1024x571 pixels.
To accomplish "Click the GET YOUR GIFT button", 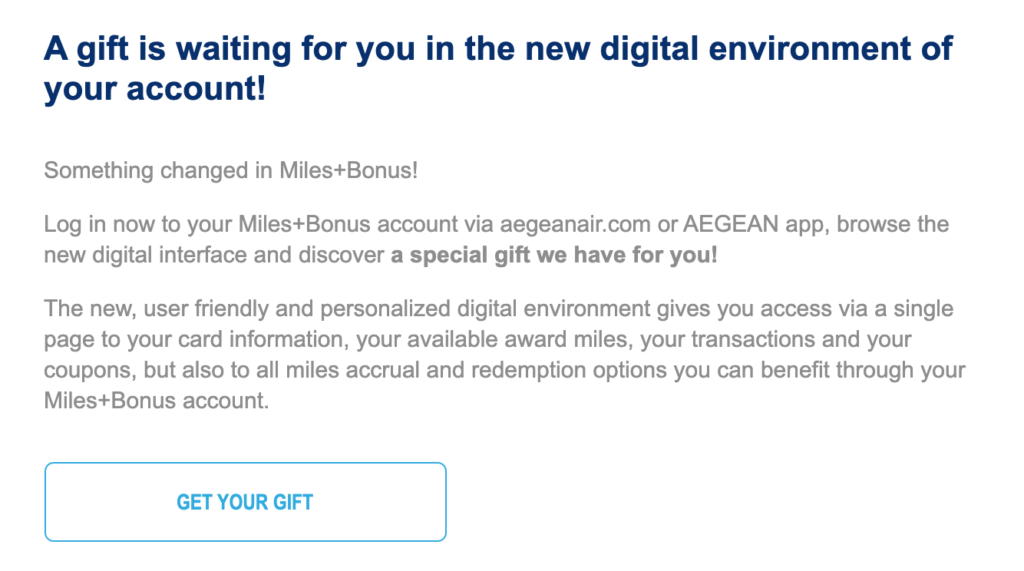I will [x=246, y=502].
